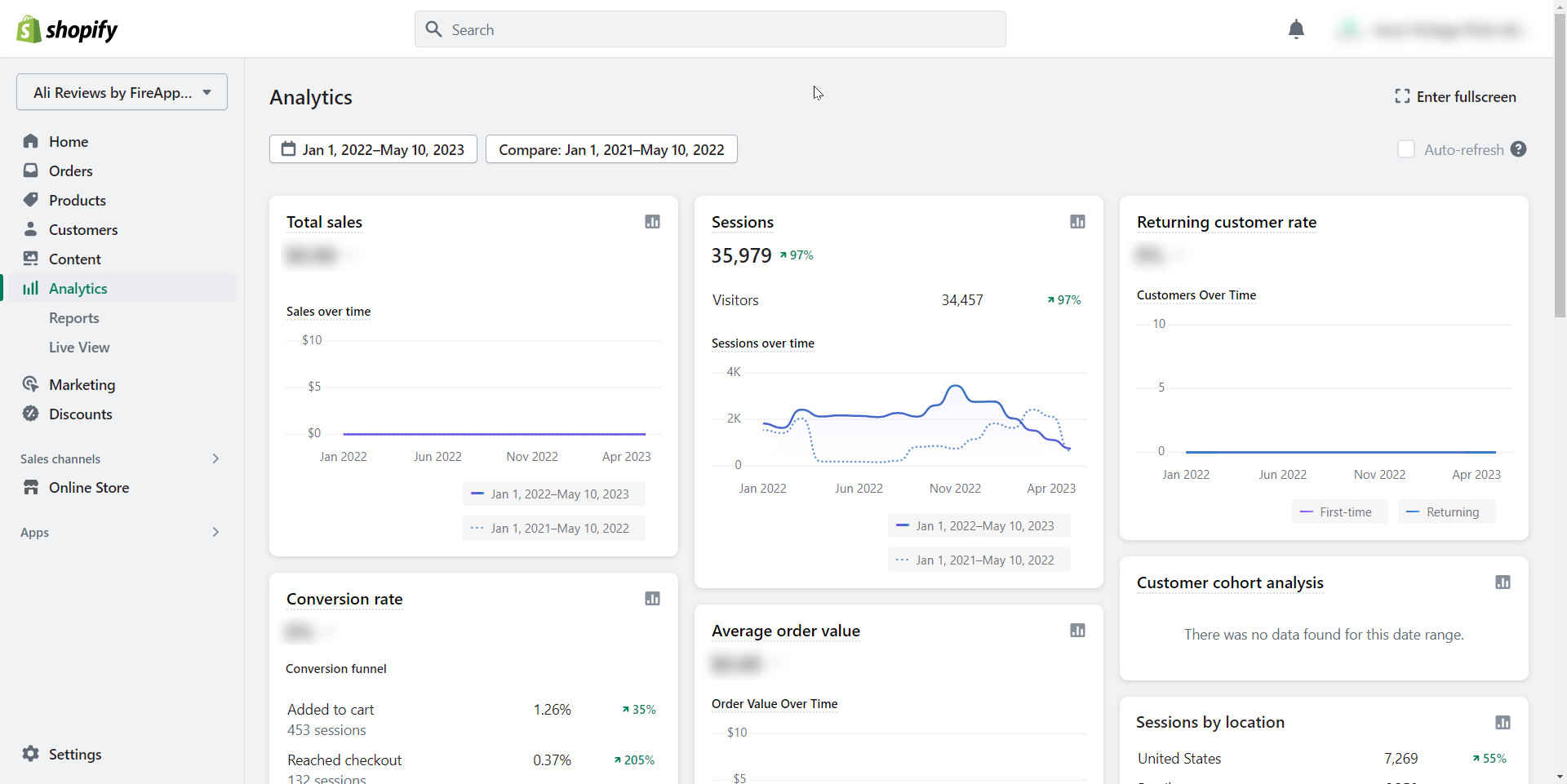Click calendar icon in date range button
This screenshot has height=784, width=1567.
pos(288,149)
